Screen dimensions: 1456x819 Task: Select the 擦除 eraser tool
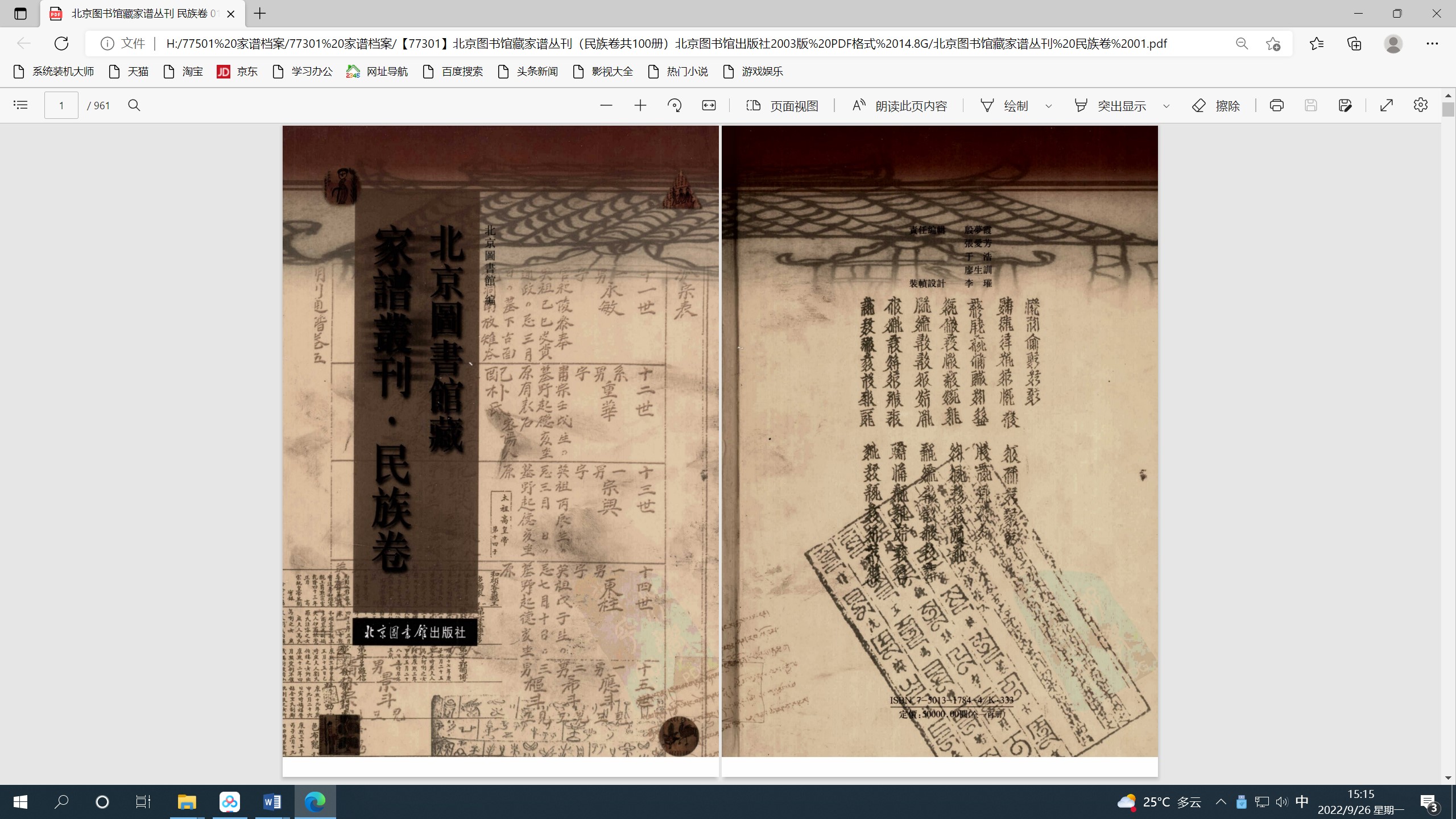coord(1216,106)
